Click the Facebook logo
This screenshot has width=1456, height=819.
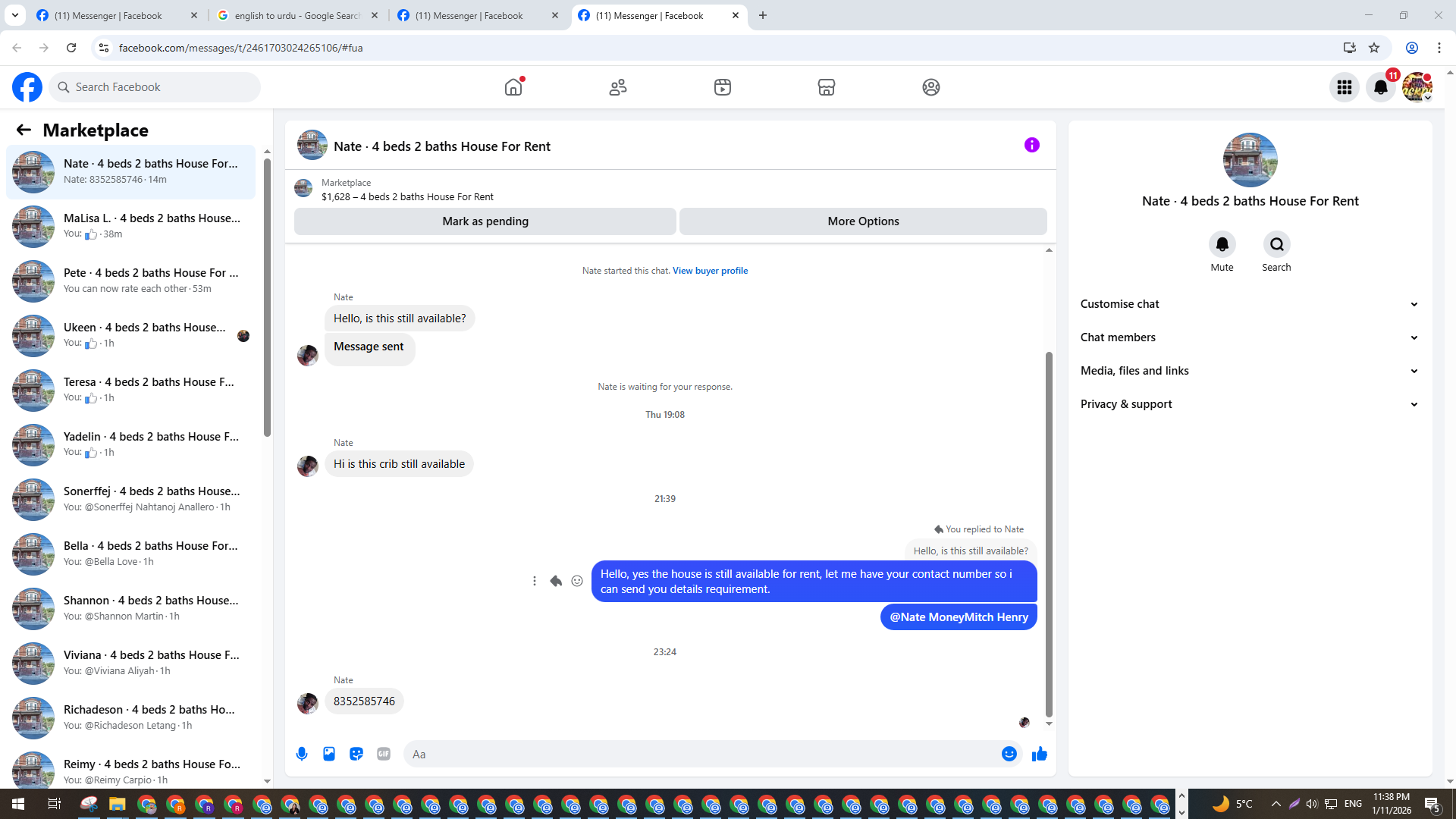pos(27,87)
